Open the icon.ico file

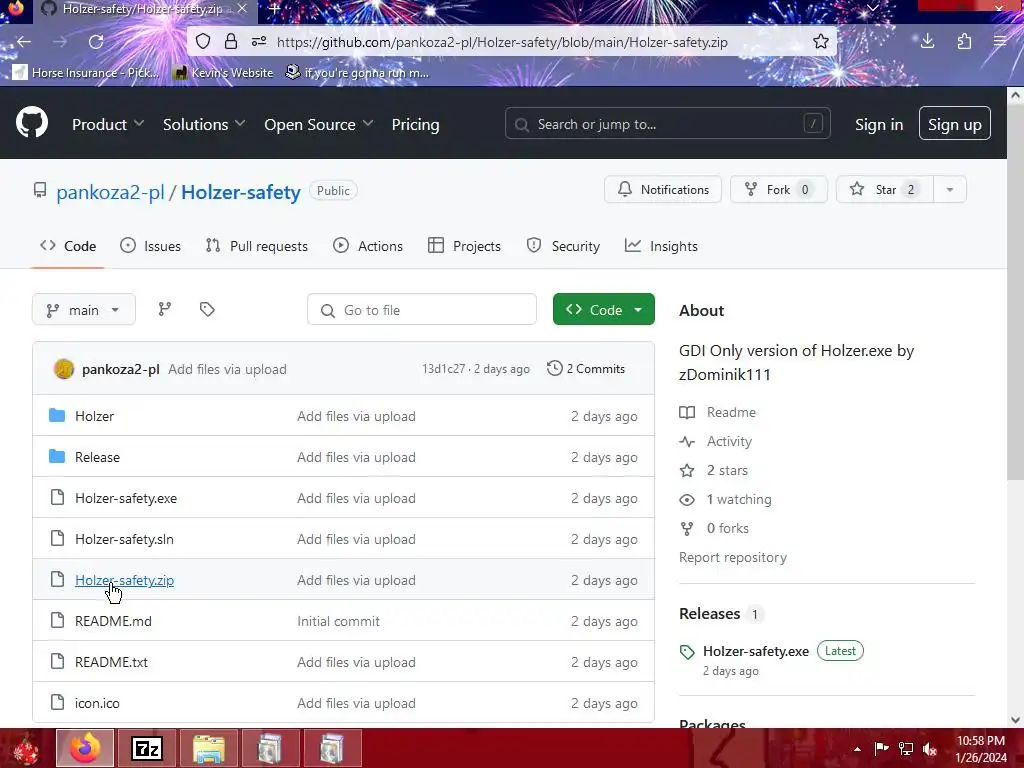[97, 703]
